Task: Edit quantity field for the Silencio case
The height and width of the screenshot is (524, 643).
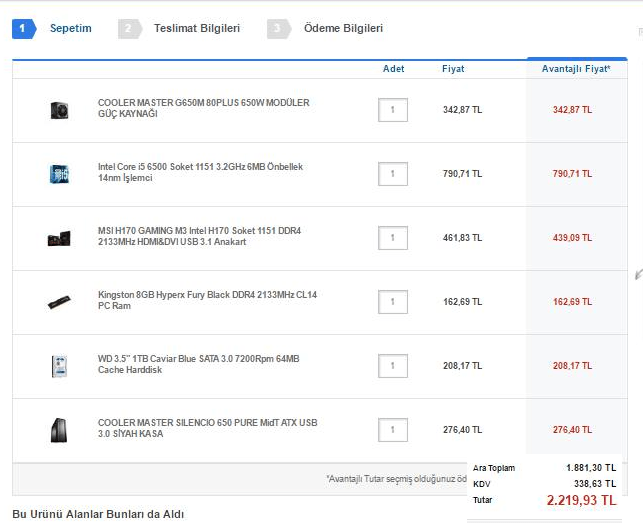Action: 393,430
